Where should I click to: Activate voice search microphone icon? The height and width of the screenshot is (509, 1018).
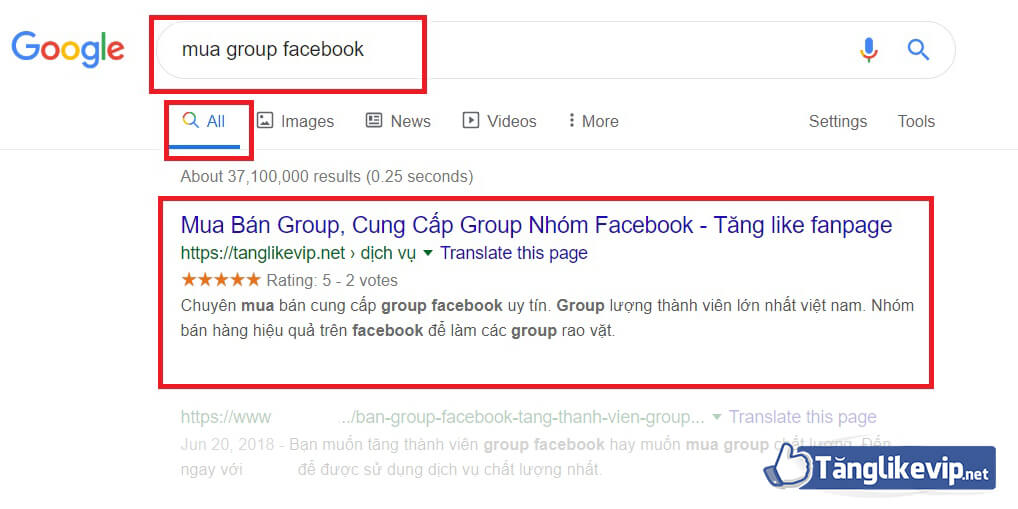[x=869, y=49]
